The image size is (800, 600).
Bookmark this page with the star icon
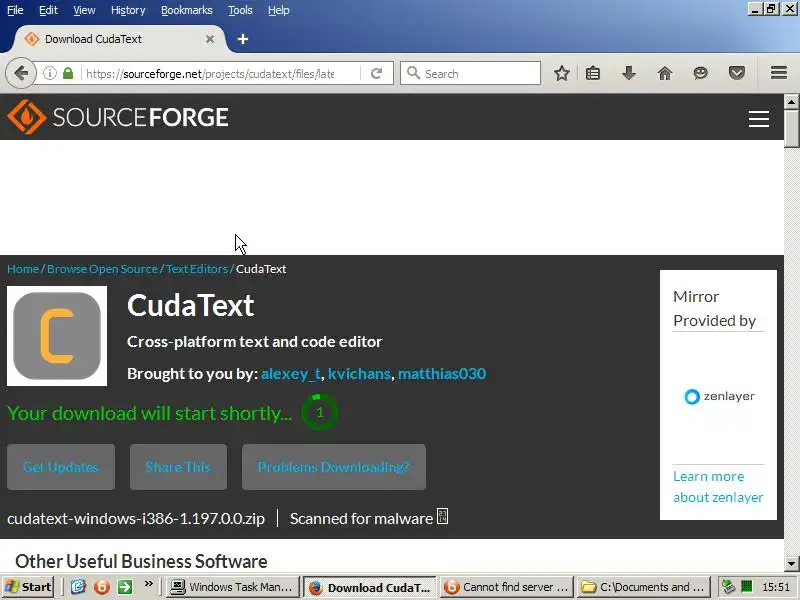[x=562, y=73]
